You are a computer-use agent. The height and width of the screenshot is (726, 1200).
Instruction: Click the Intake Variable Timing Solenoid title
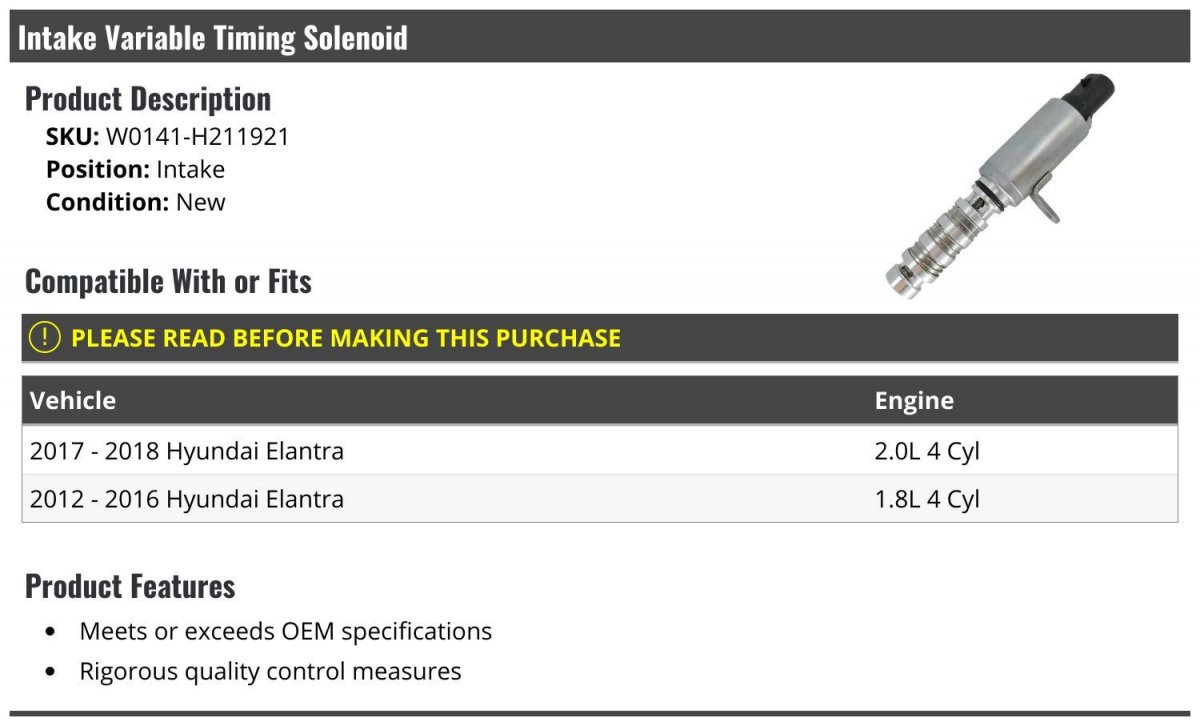click(x=213, y=38)
